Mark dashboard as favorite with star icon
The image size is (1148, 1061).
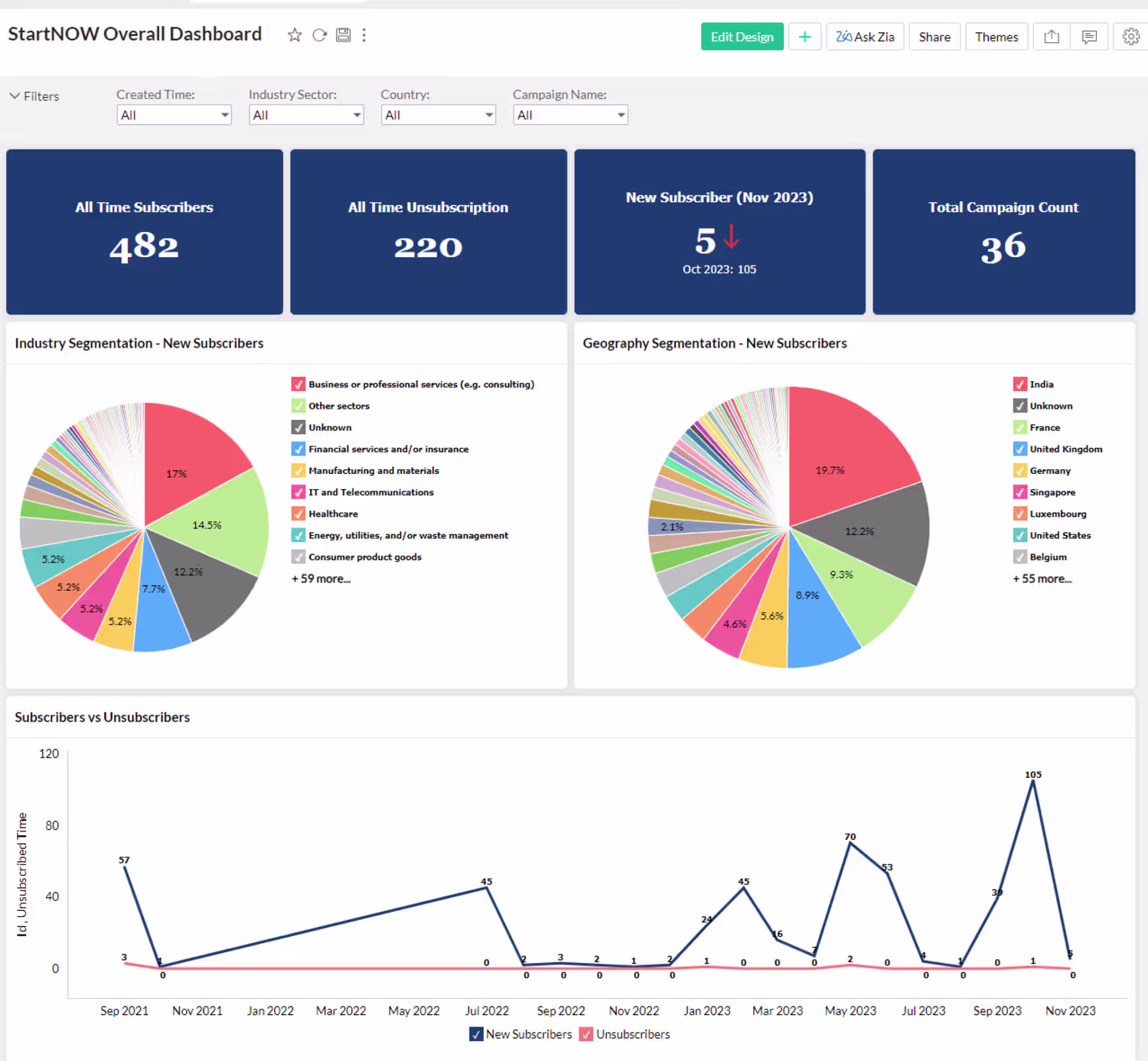[x=295, y=35]
